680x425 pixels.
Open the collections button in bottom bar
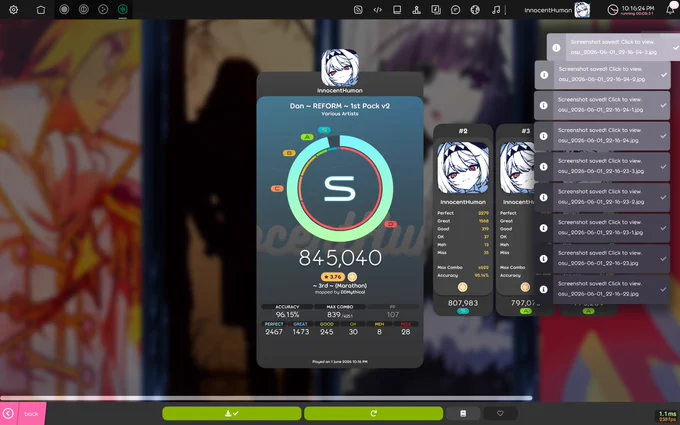(x=463, y=413)
